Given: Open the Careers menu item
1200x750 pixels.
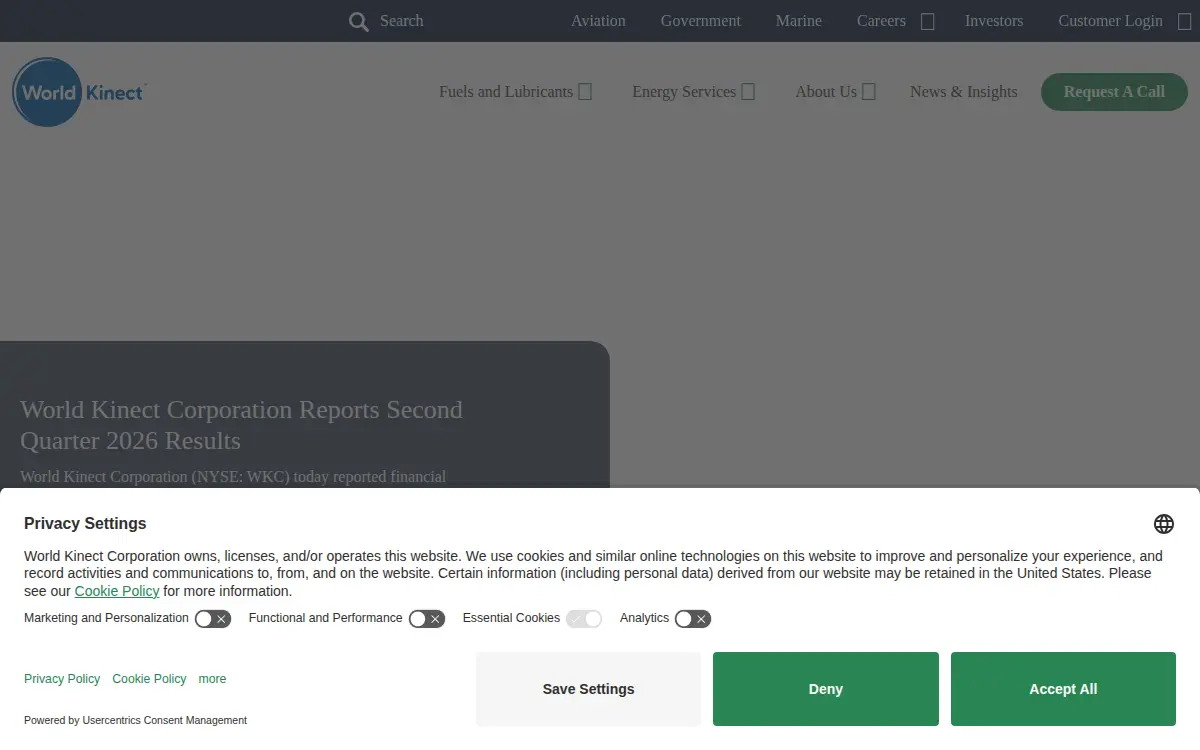Looking at the screenshot, I should point(881,21).
